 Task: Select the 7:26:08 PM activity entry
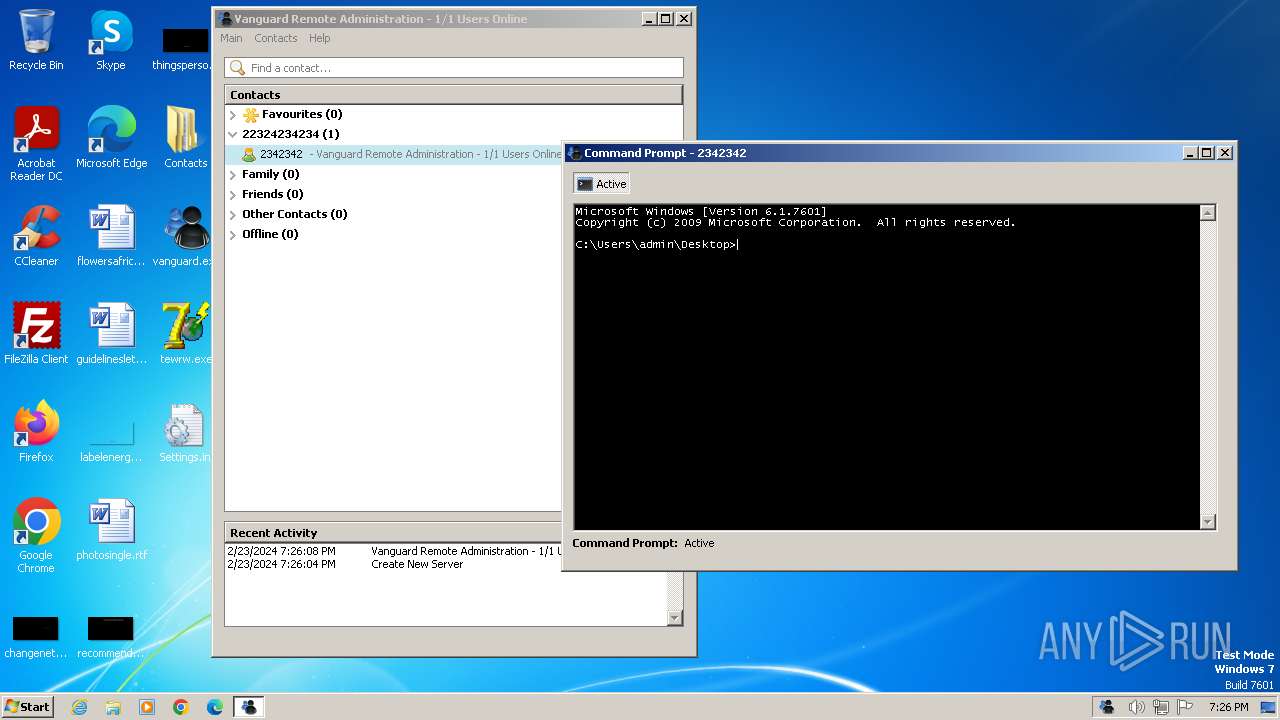(394, 552)
